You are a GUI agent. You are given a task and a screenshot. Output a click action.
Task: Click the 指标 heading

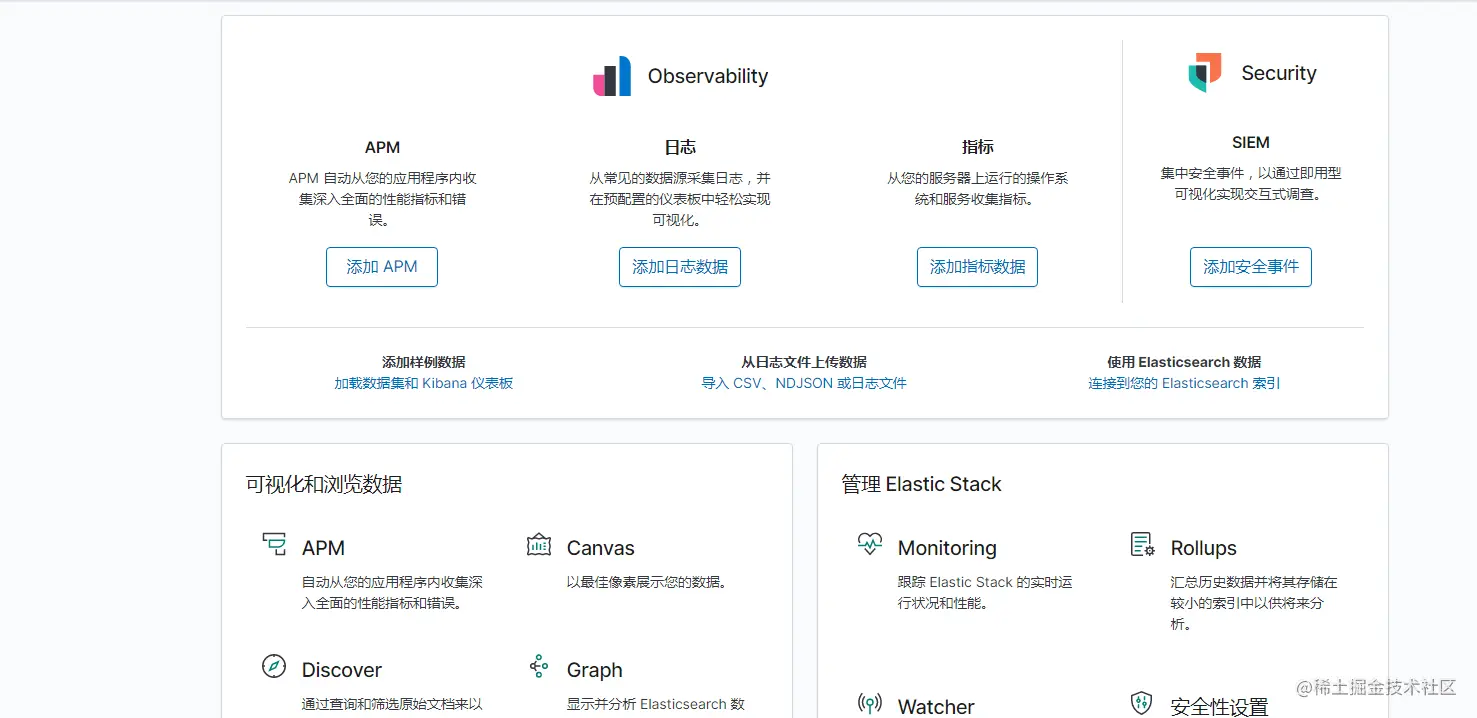click(x=978, y=147)
